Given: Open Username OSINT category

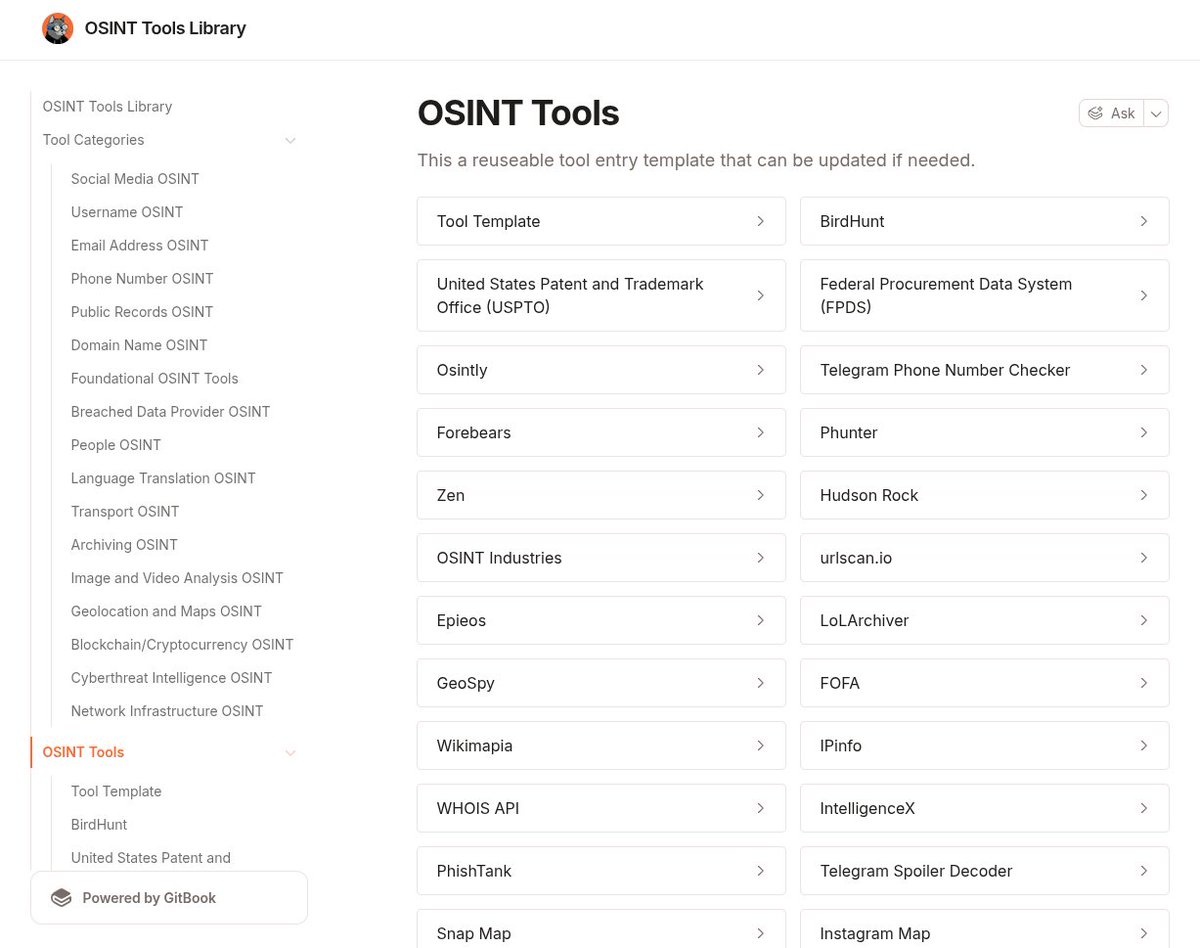Looking at the screenshot, I should (x=127, y=212).
